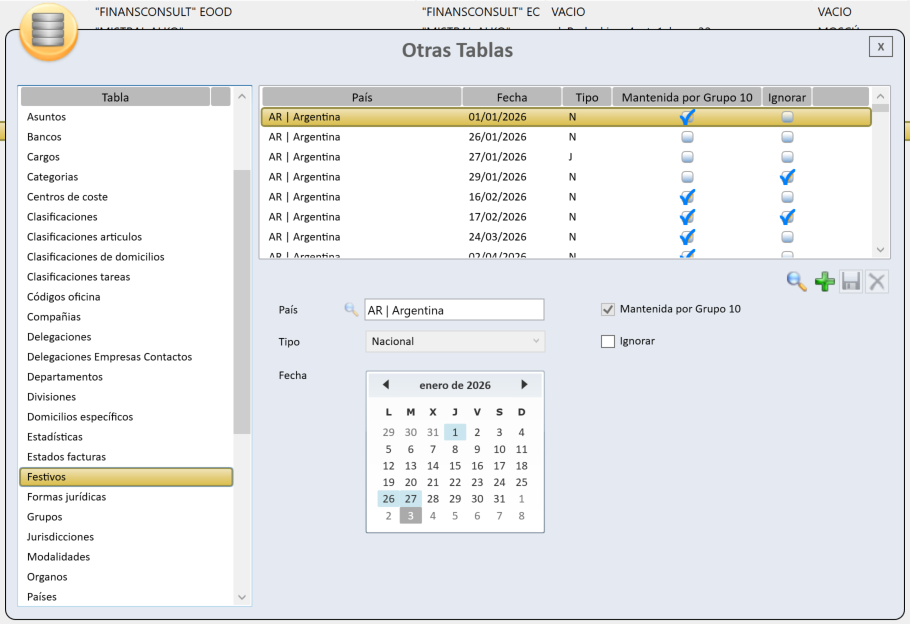The image size is (910, 624).
Task: Click the magnifier search icon in toolbar
Action: (x=797, y=283)
